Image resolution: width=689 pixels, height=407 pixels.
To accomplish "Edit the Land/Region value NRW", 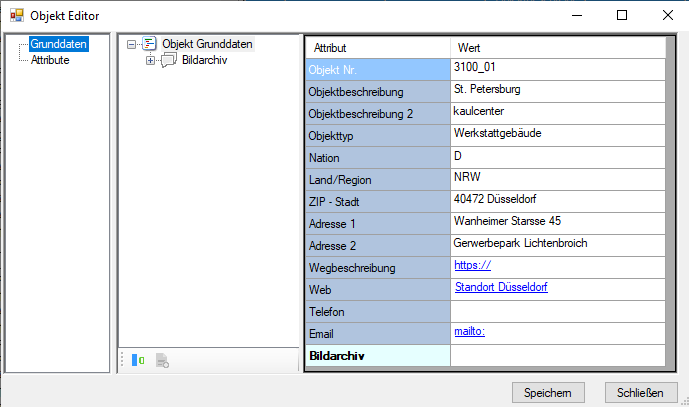I will click(558, 179).
